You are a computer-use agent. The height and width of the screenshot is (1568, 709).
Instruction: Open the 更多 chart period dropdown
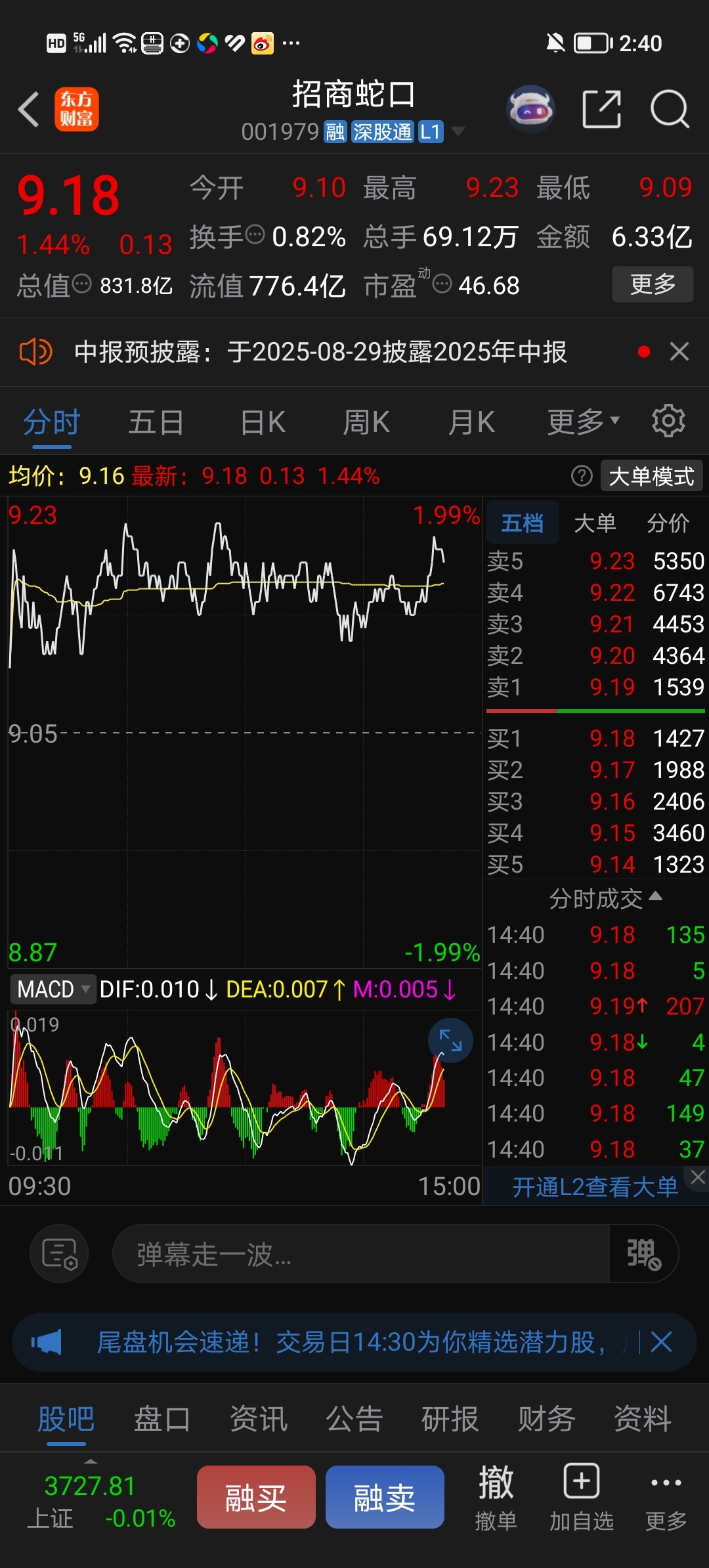tap(584, 422)
